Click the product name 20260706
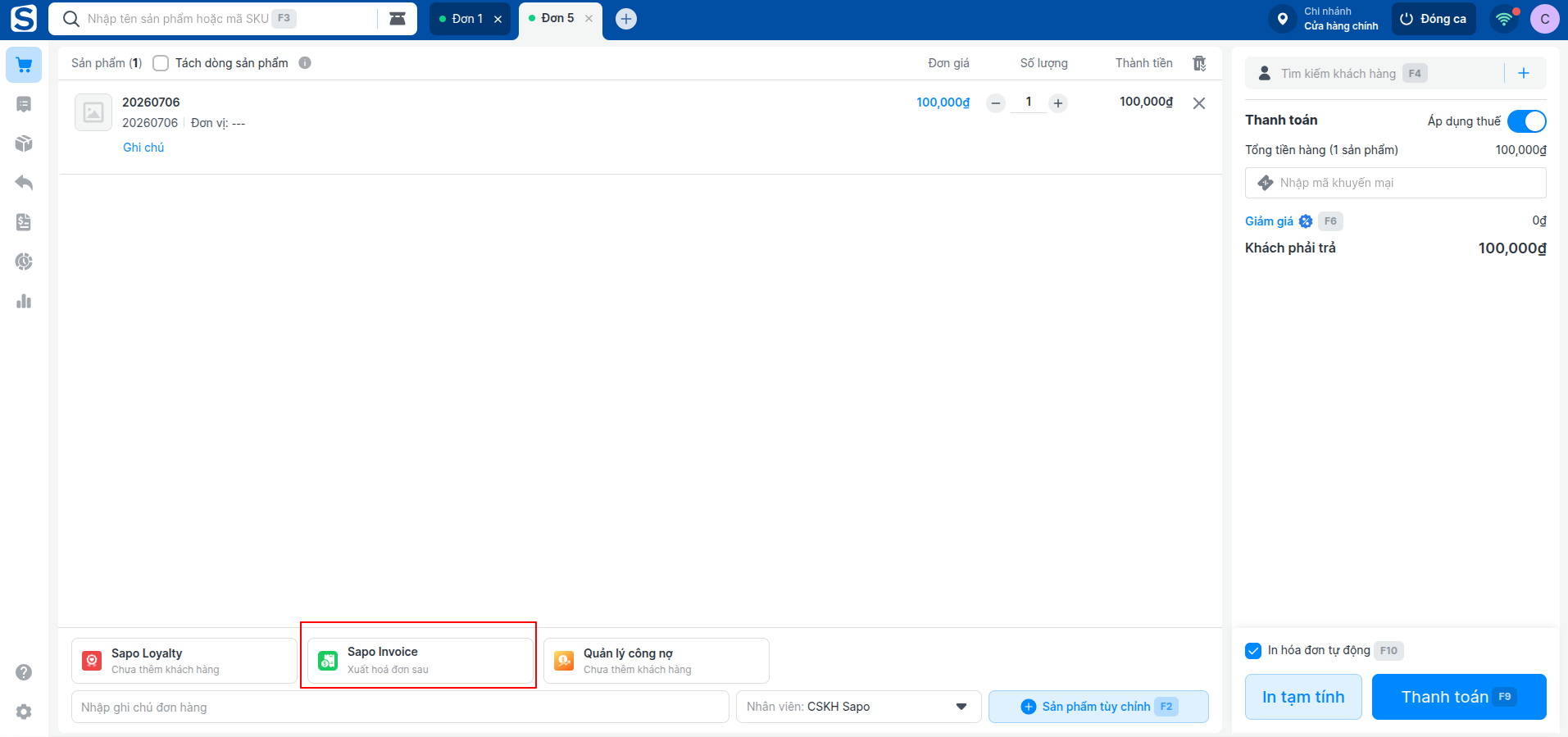This screenshot has height=737, width=1568. [151, 102]
